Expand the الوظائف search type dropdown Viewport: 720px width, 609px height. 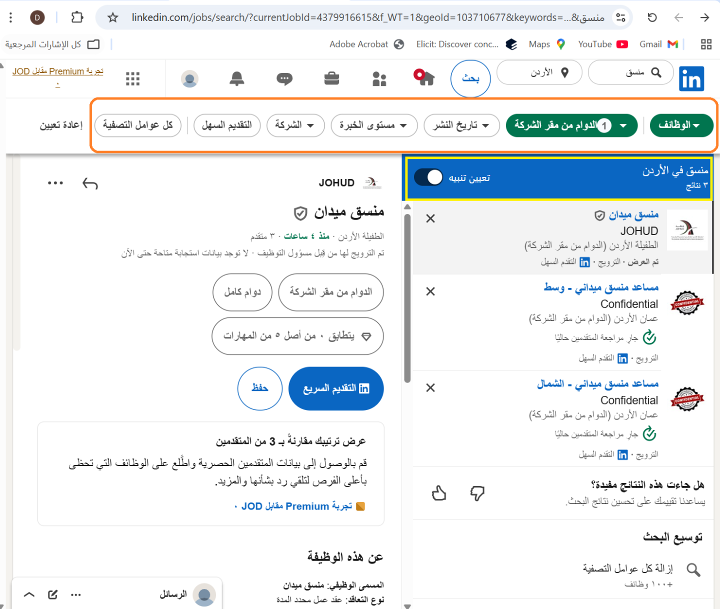(682, 125)
